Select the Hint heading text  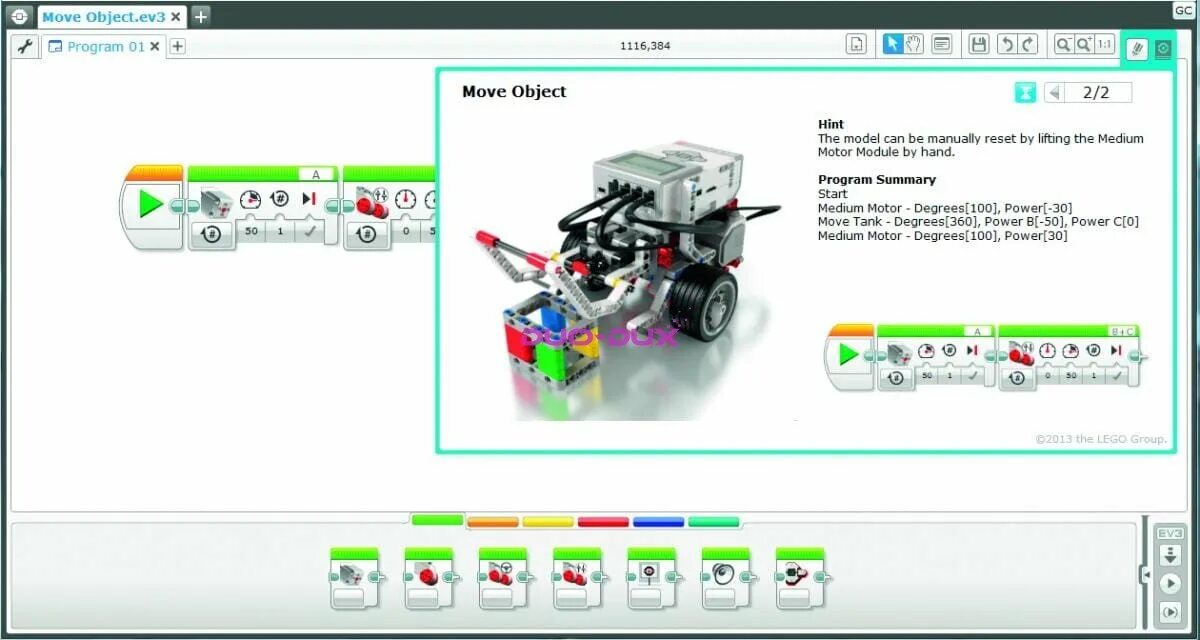click(831, 124)
